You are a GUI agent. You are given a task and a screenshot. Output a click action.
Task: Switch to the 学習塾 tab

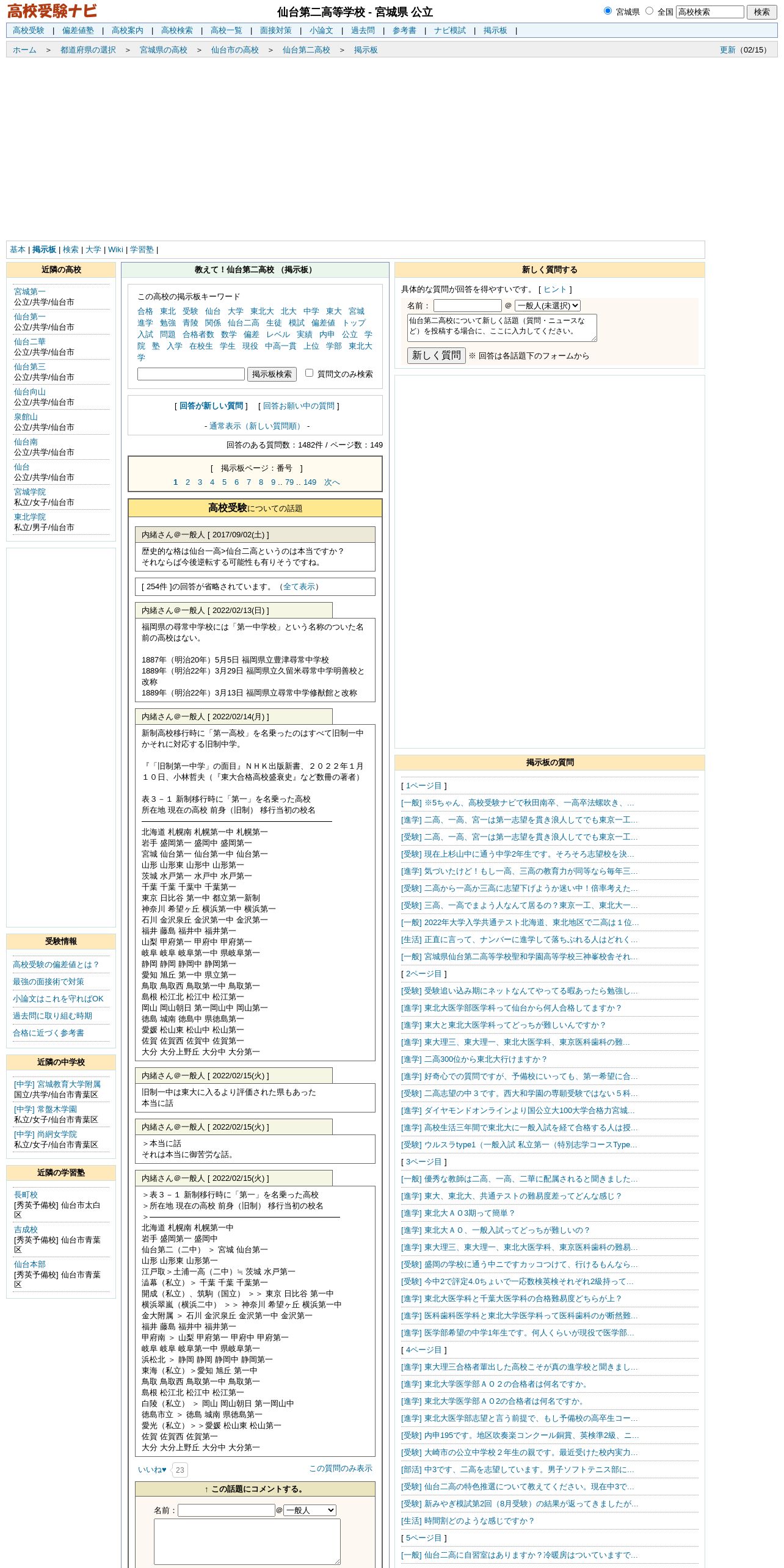point(142,250)
